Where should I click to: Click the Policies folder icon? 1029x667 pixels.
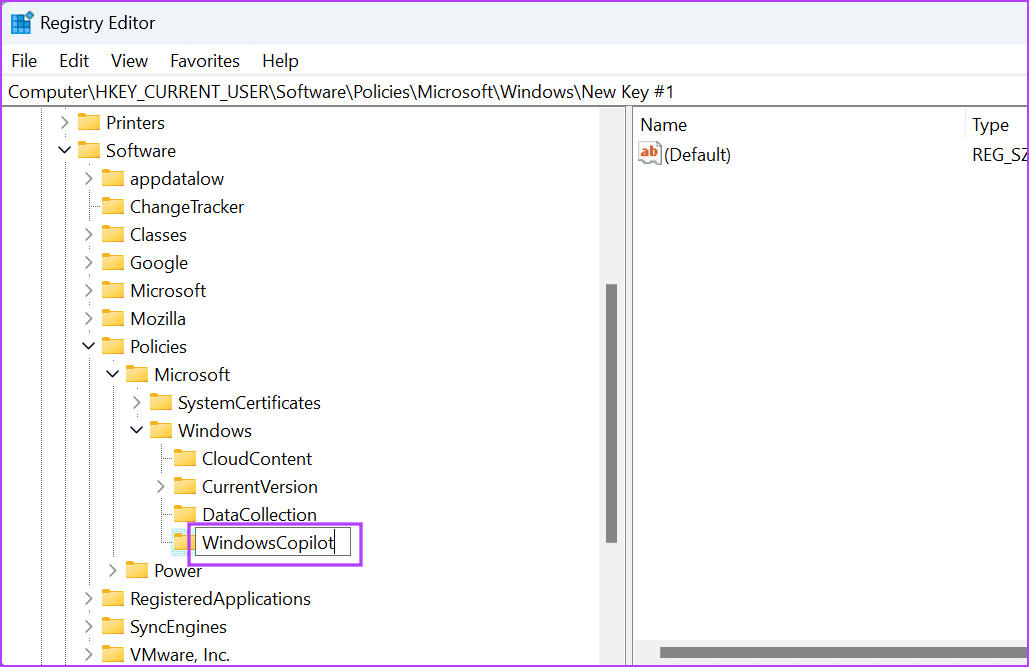coord(113,346)
